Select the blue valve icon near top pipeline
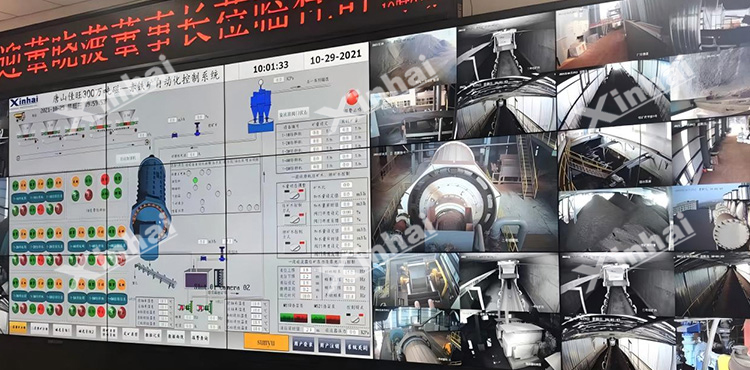Image resolution: width=750 pixels, height=370 pixels. 197,129
